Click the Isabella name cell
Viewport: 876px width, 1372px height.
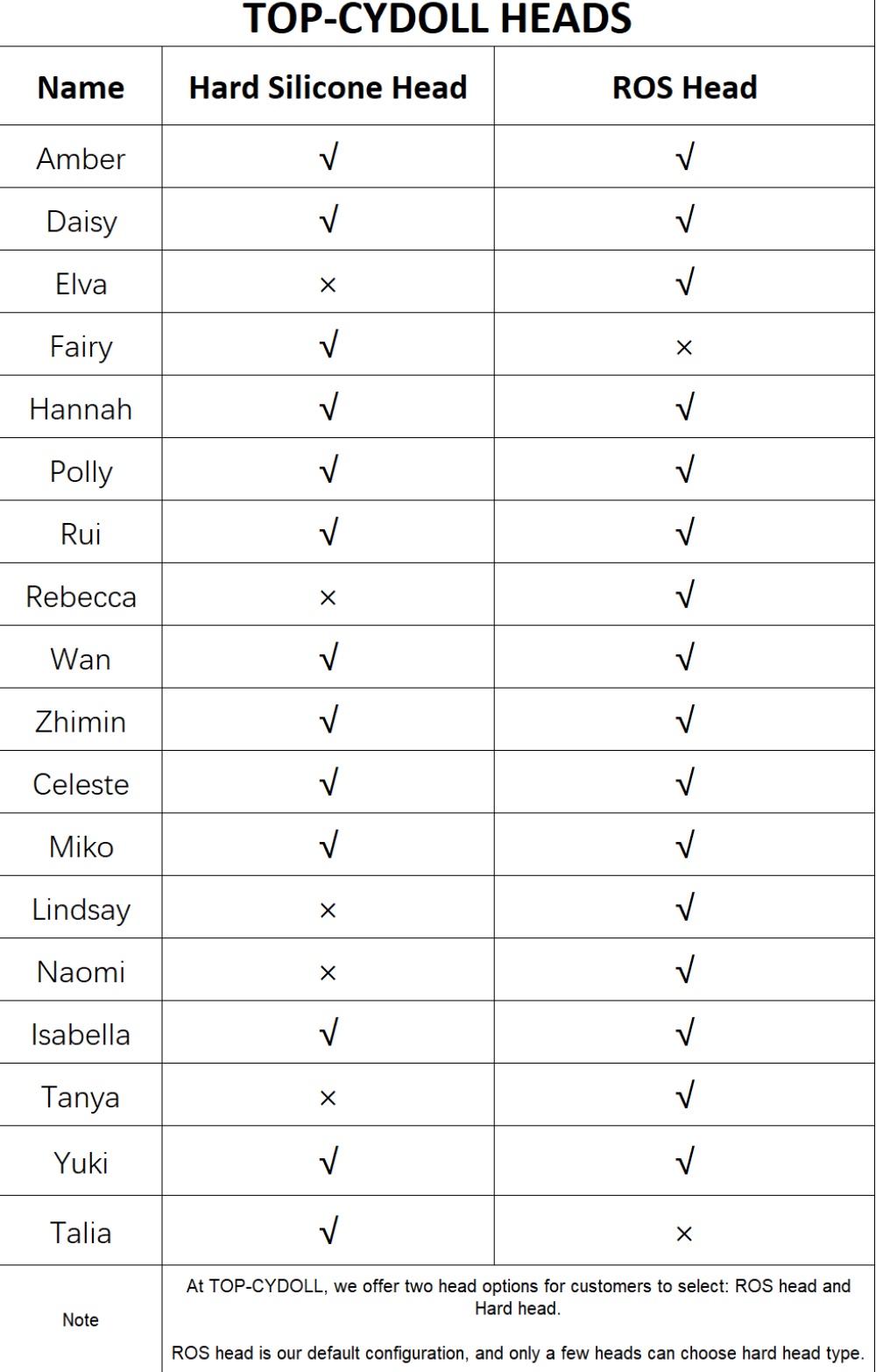coord(81,1035)
